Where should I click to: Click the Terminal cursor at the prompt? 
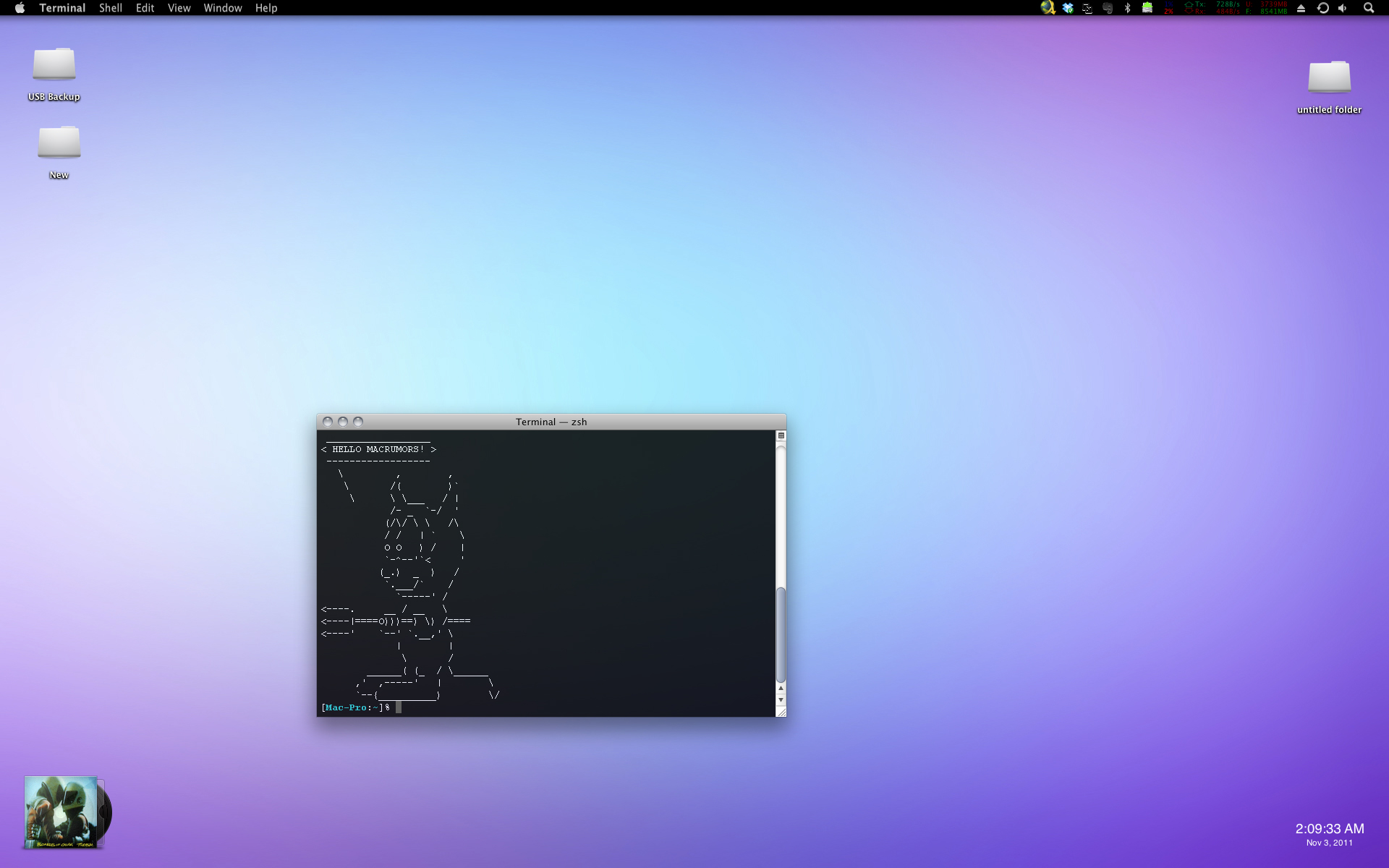(399, 707)
